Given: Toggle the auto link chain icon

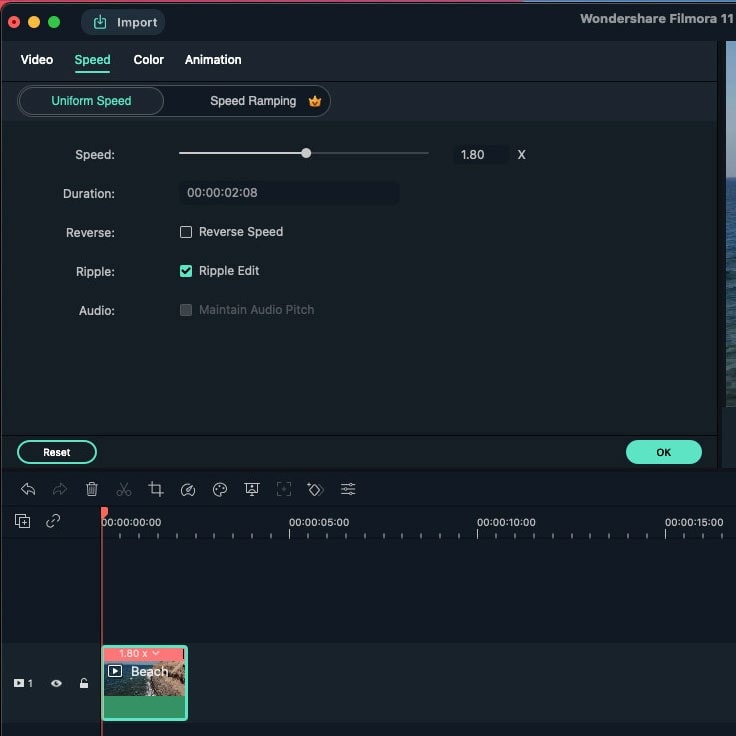Looking at the screenshot, I should pos(53,521).
